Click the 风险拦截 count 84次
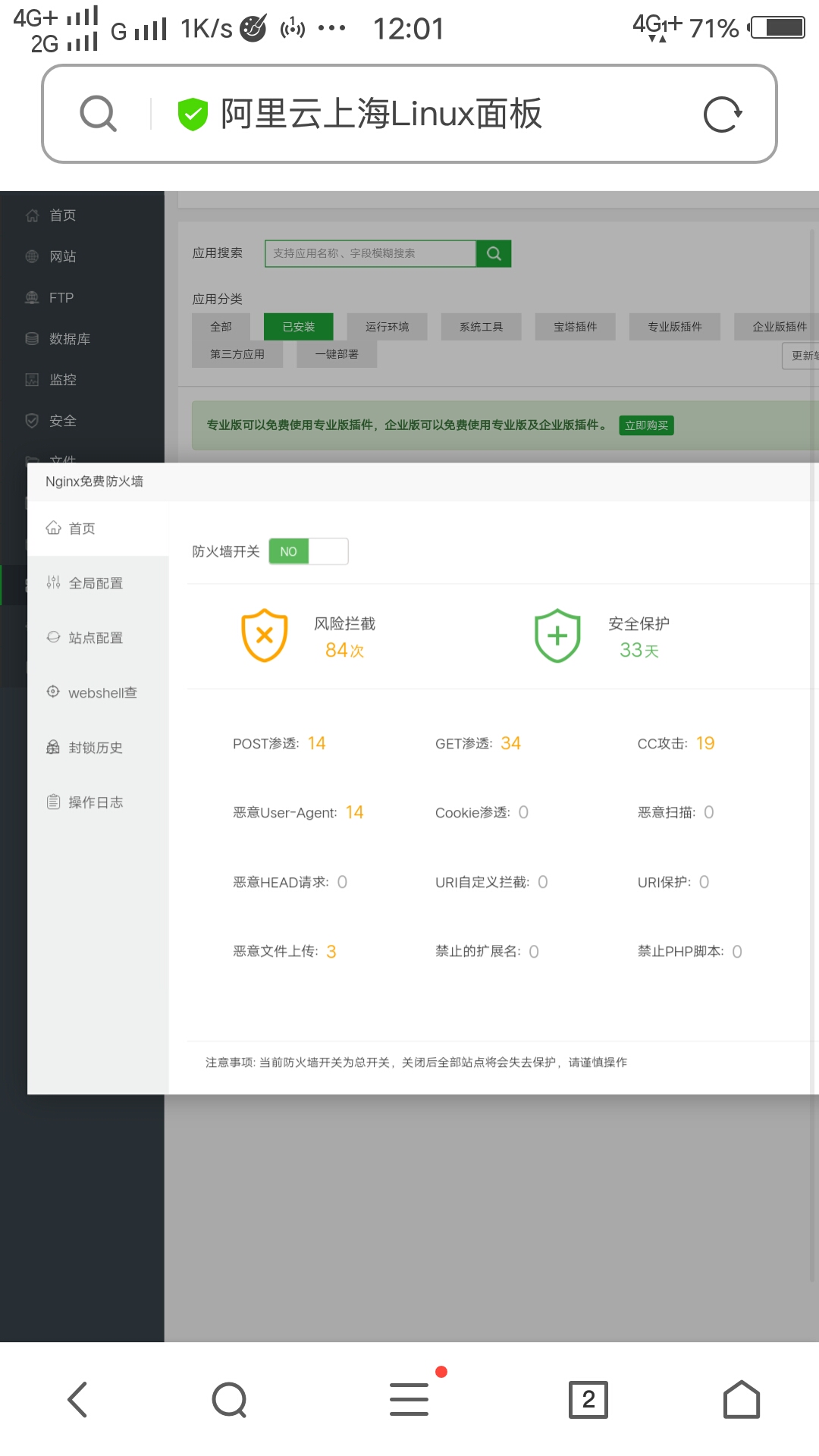The image size is (819, 1456). [344, 650]
